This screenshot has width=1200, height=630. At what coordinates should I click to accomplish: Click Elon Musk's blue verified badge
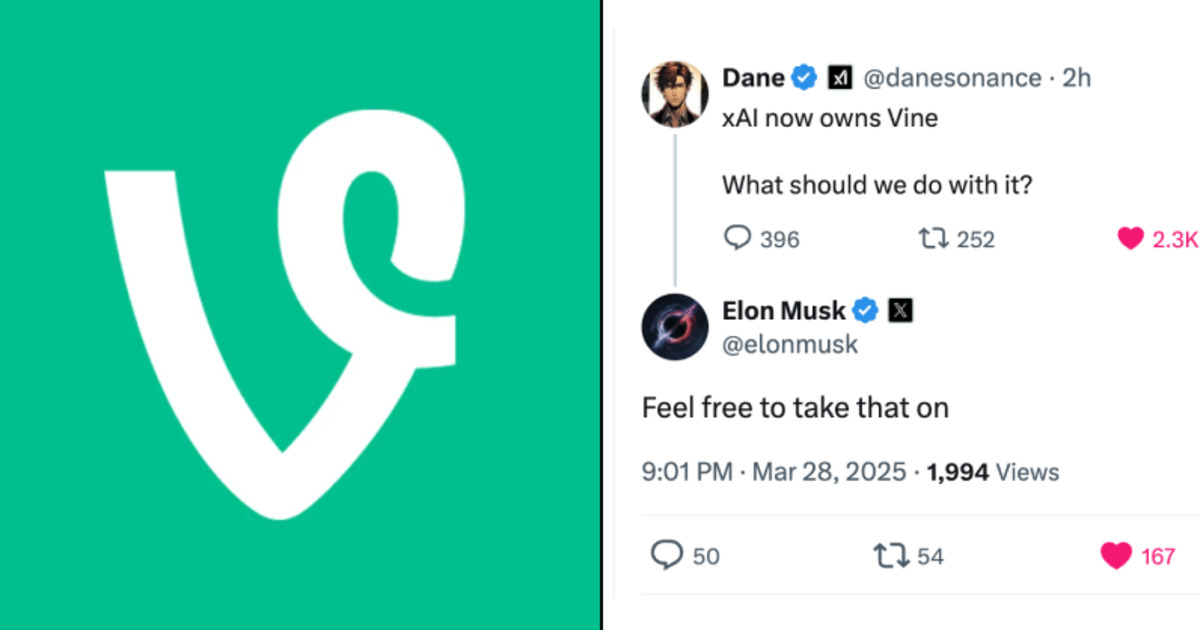[x=866, y=311]
